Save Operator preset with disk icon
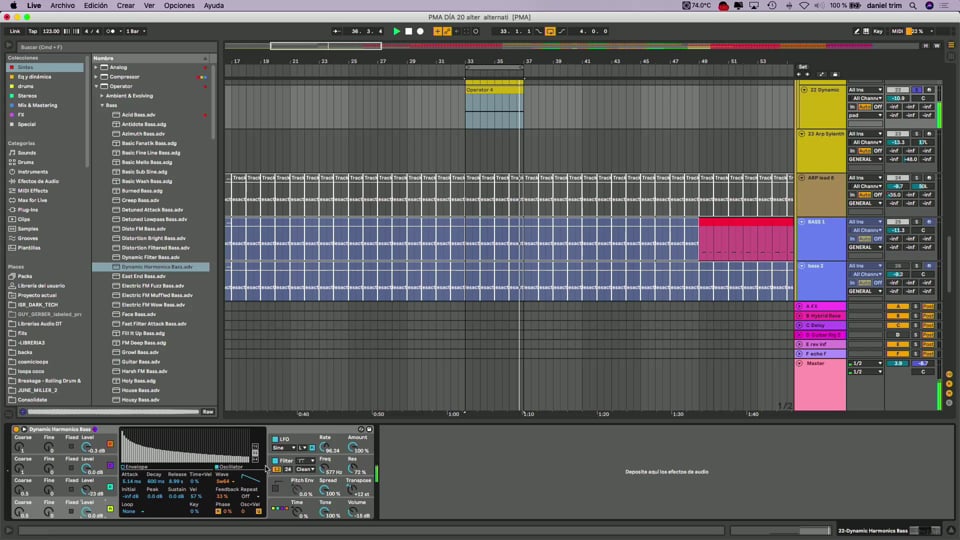 [x=369, y=429]
